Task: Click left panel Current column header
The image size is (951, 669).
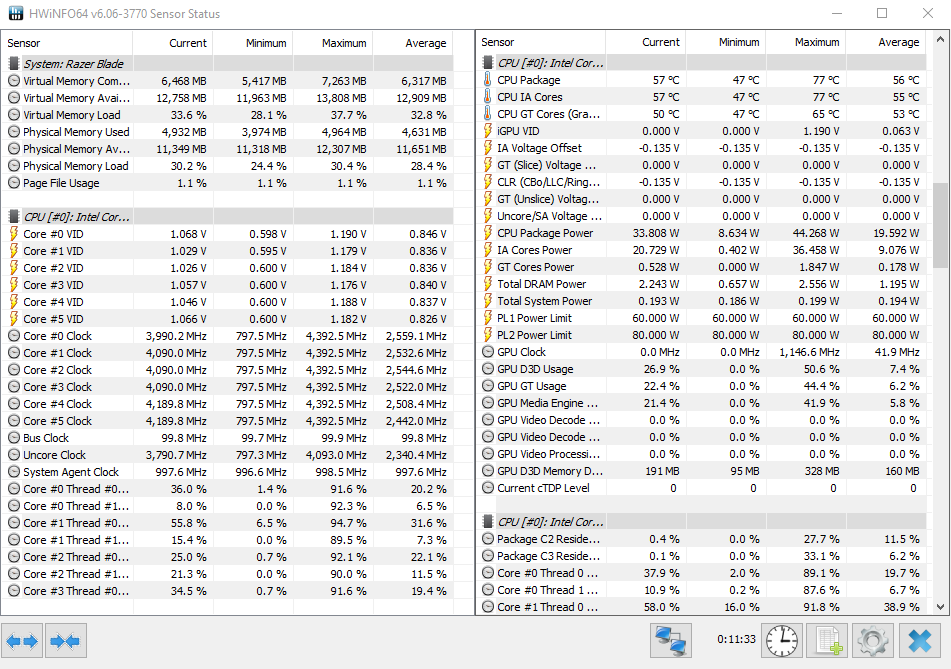Action: coord(173,43)
